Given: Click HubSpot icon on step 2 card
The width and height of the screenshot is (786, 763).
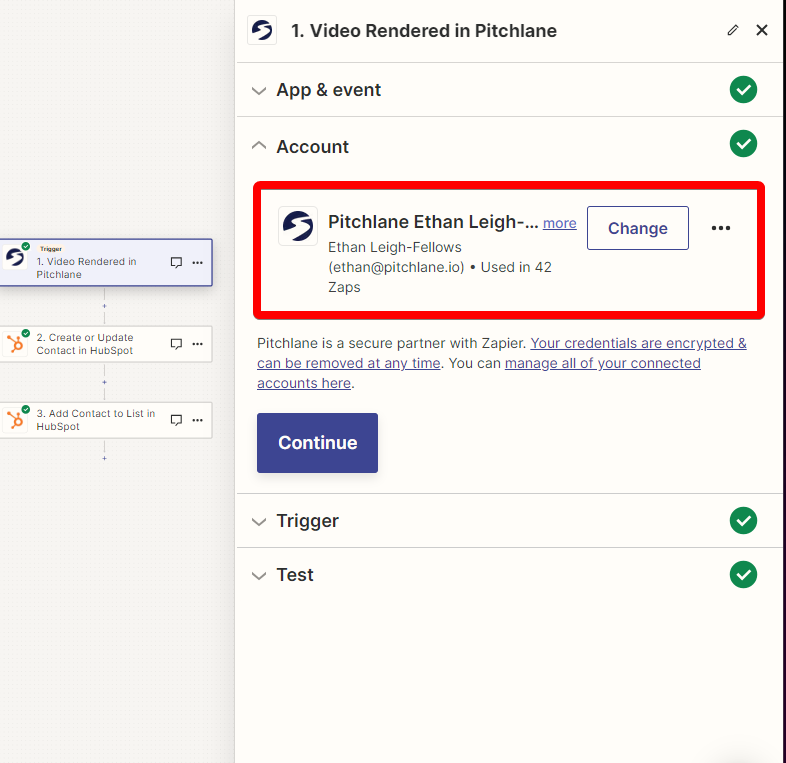Looking at the screenshot, I should pyautogui.click(x=15, y=344).
